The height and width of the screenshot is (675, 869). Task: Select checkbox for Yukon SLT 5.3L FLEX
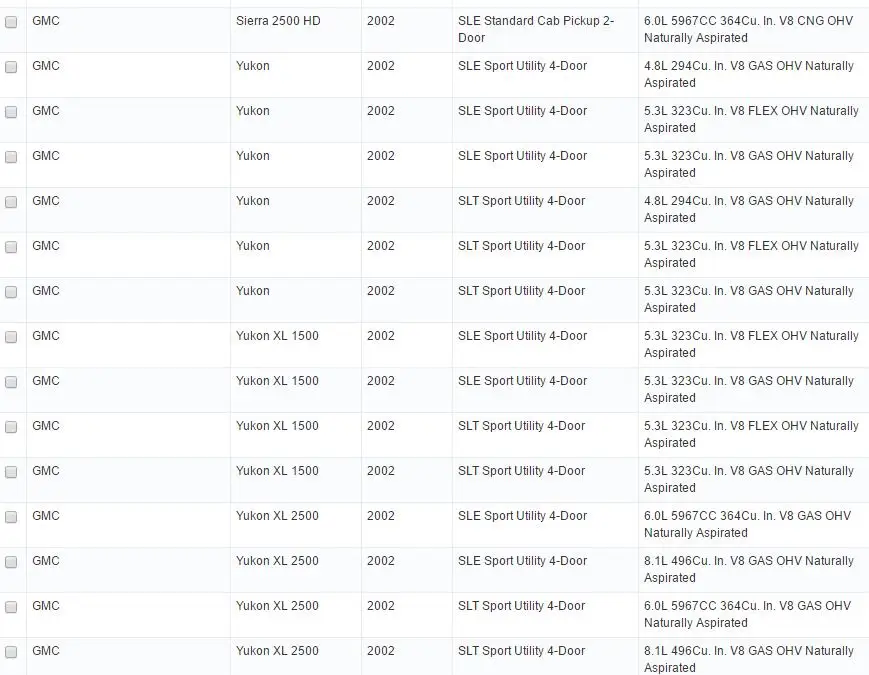[x=11, y=247]
